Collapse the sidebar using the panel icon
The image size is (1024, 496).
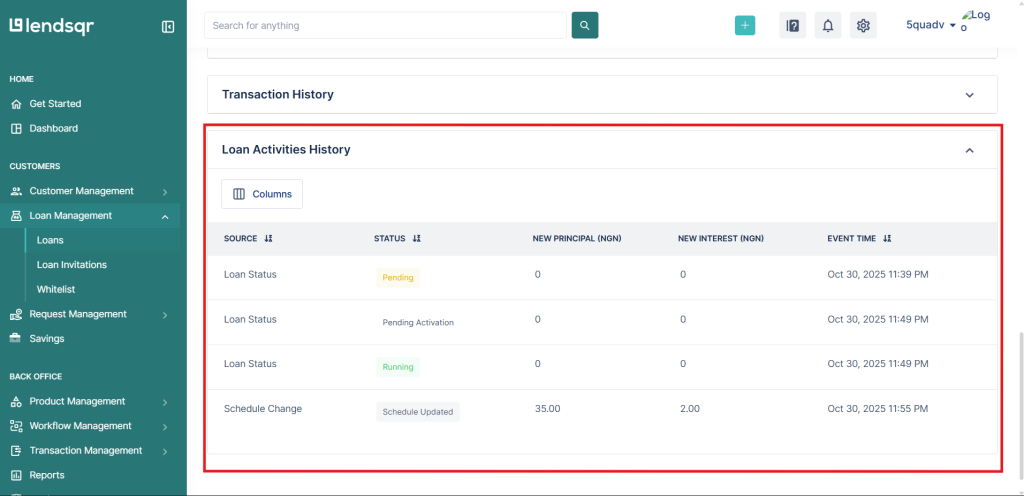[168, 27]
